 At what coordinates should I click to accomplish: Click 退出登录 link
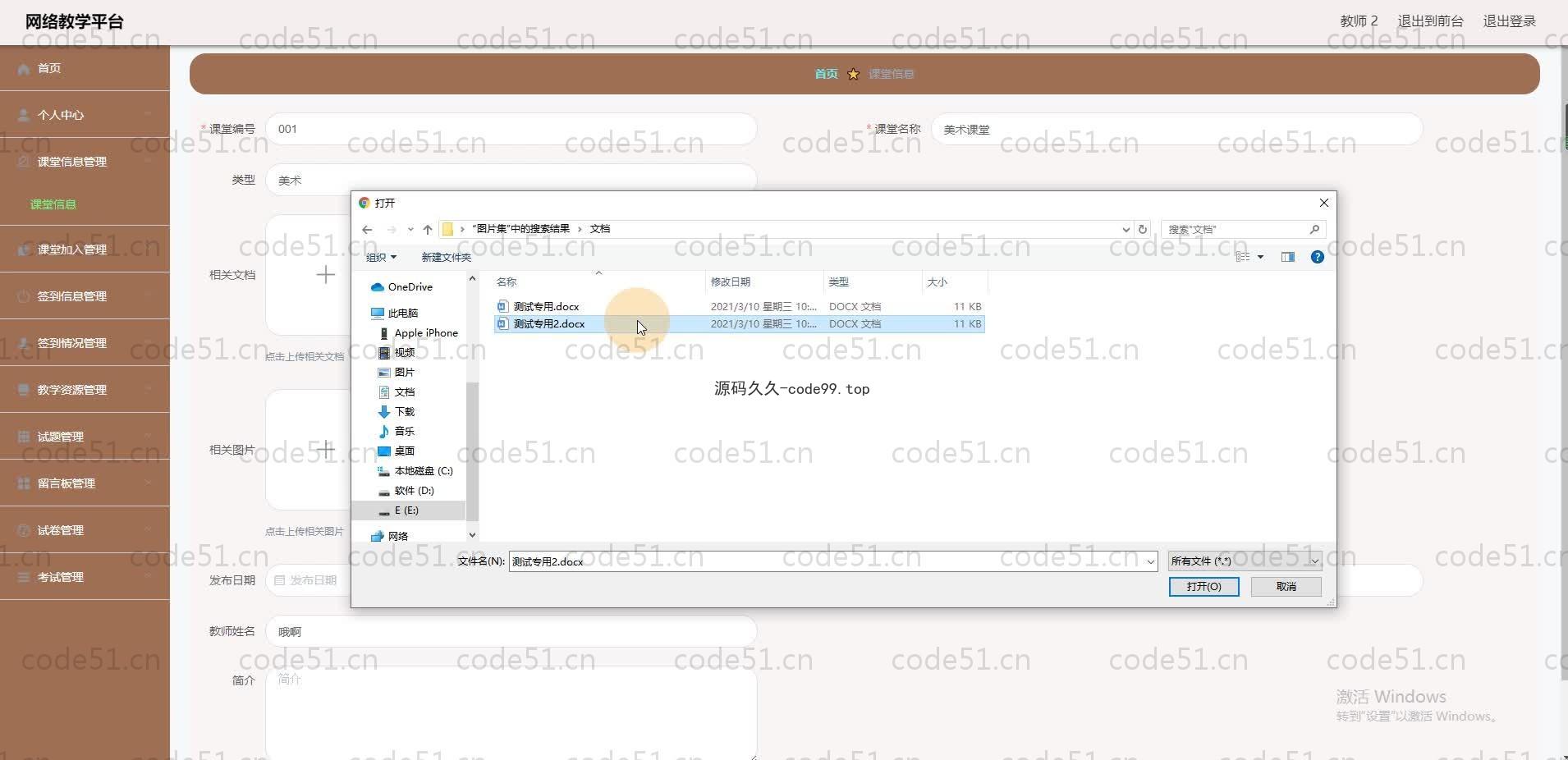point(1509,21)
